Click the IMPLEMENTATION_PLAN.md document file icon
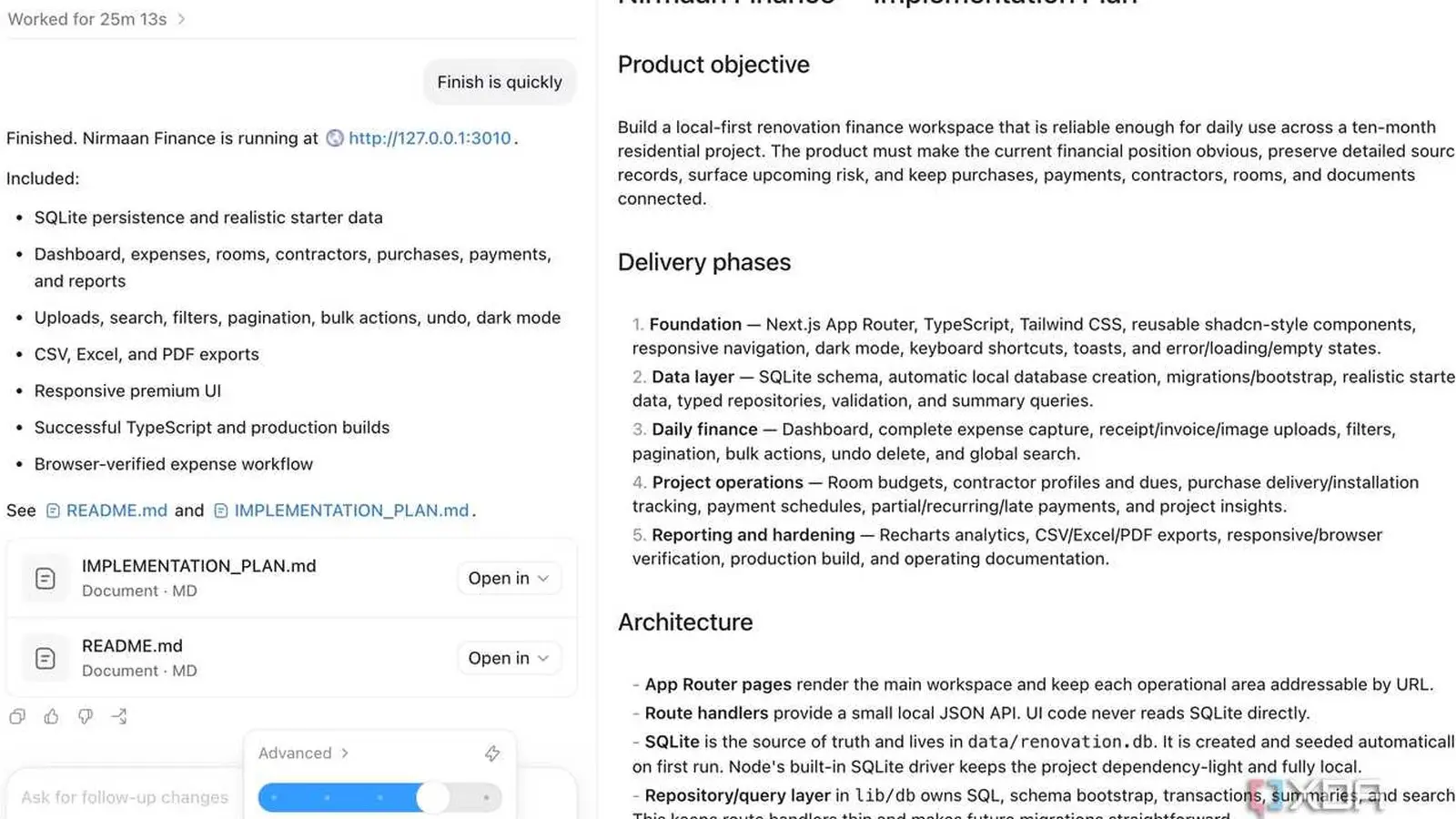Image resolution: width=1456 pixels, height=819 pixels. [45, 579]
